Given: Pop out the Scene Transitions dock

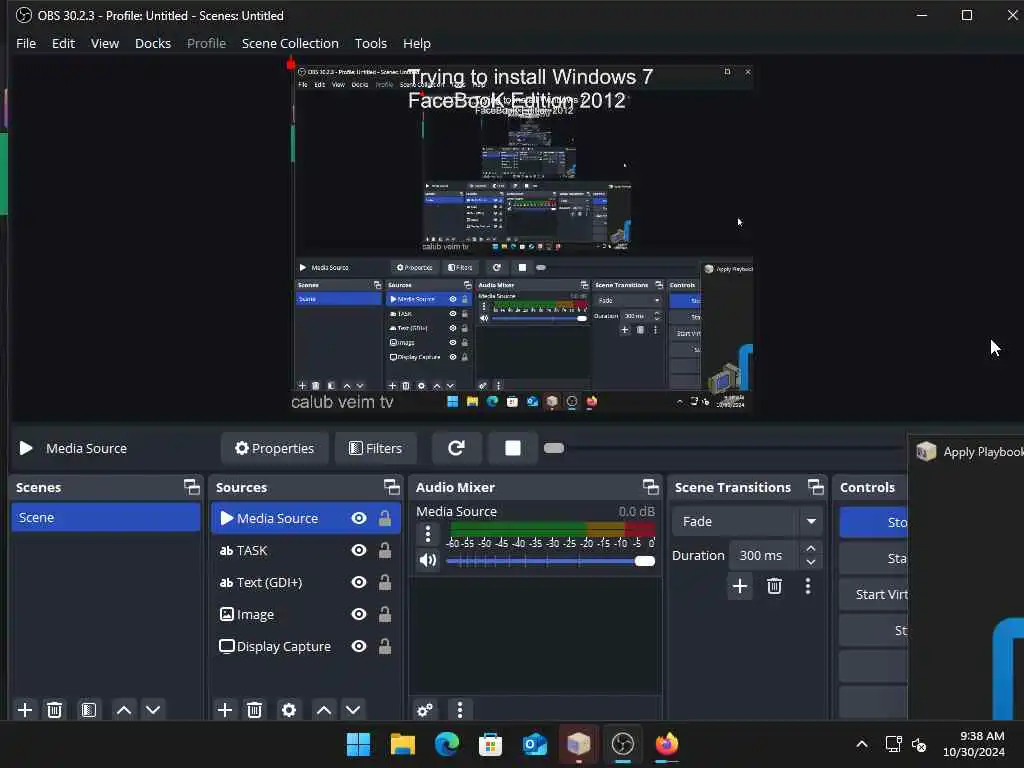Looking at the screenshot, I should pos(816,487).
